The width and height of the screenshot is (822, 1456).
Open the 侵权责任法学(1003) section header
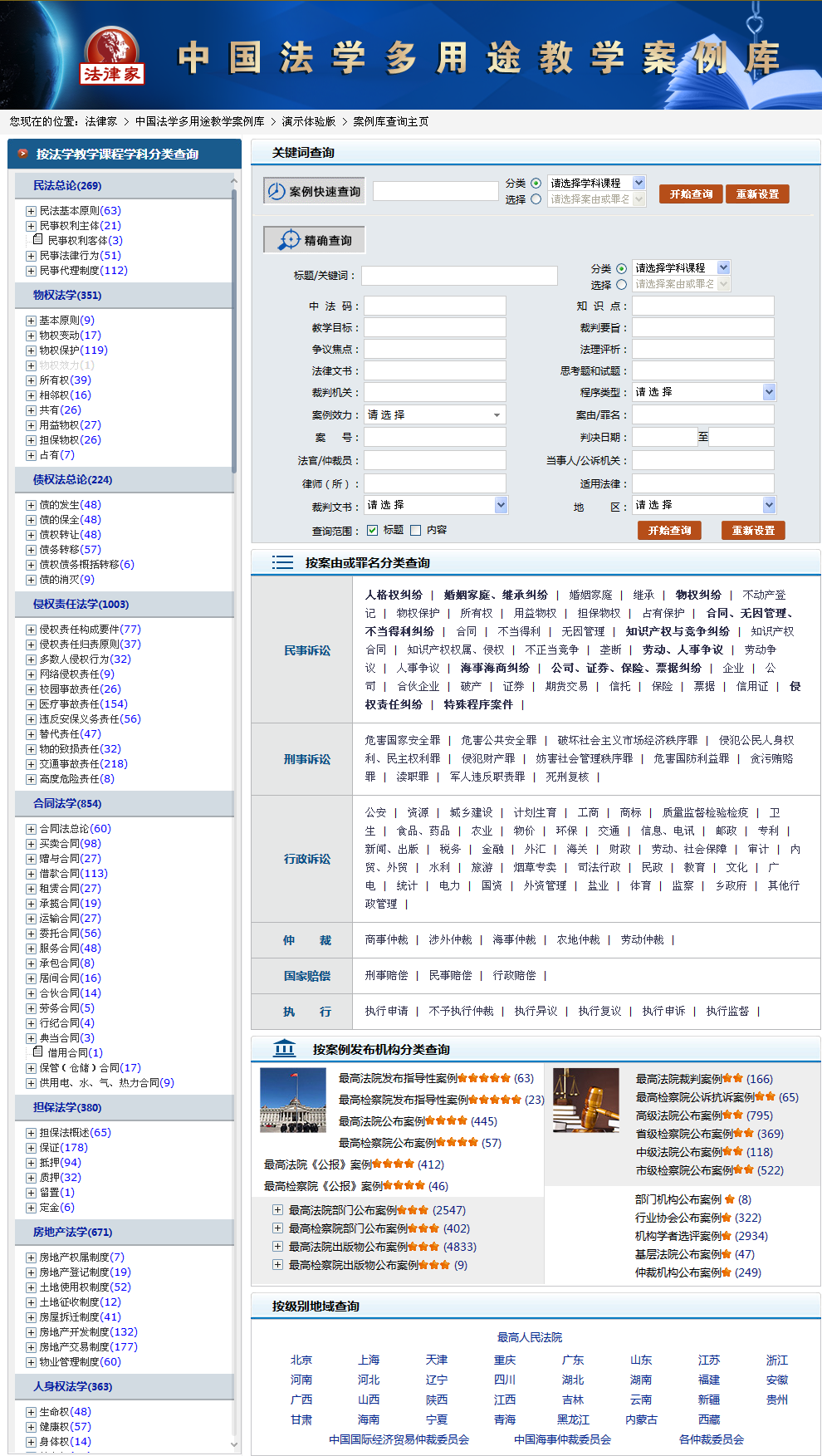[124, 604]
